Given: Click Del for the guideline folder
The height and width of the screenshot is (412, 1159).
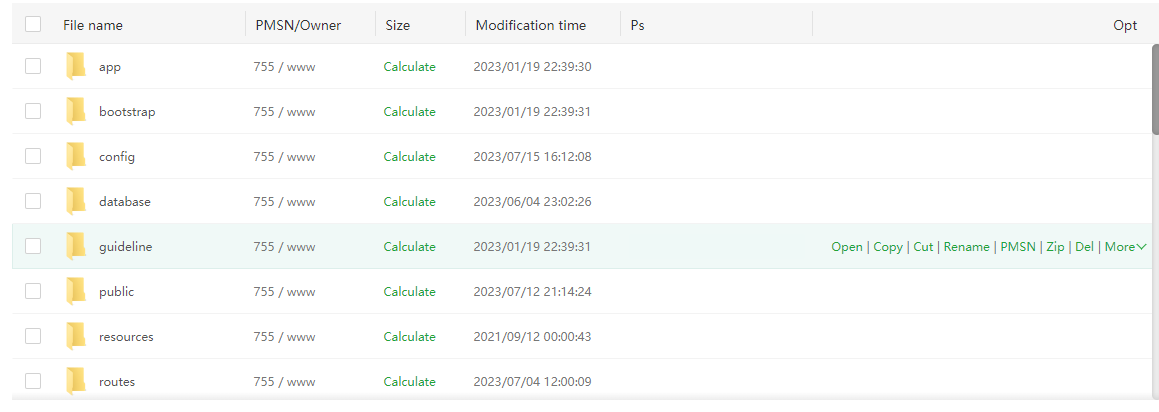Looking at the screenshot, I should tap(1084, 247).
